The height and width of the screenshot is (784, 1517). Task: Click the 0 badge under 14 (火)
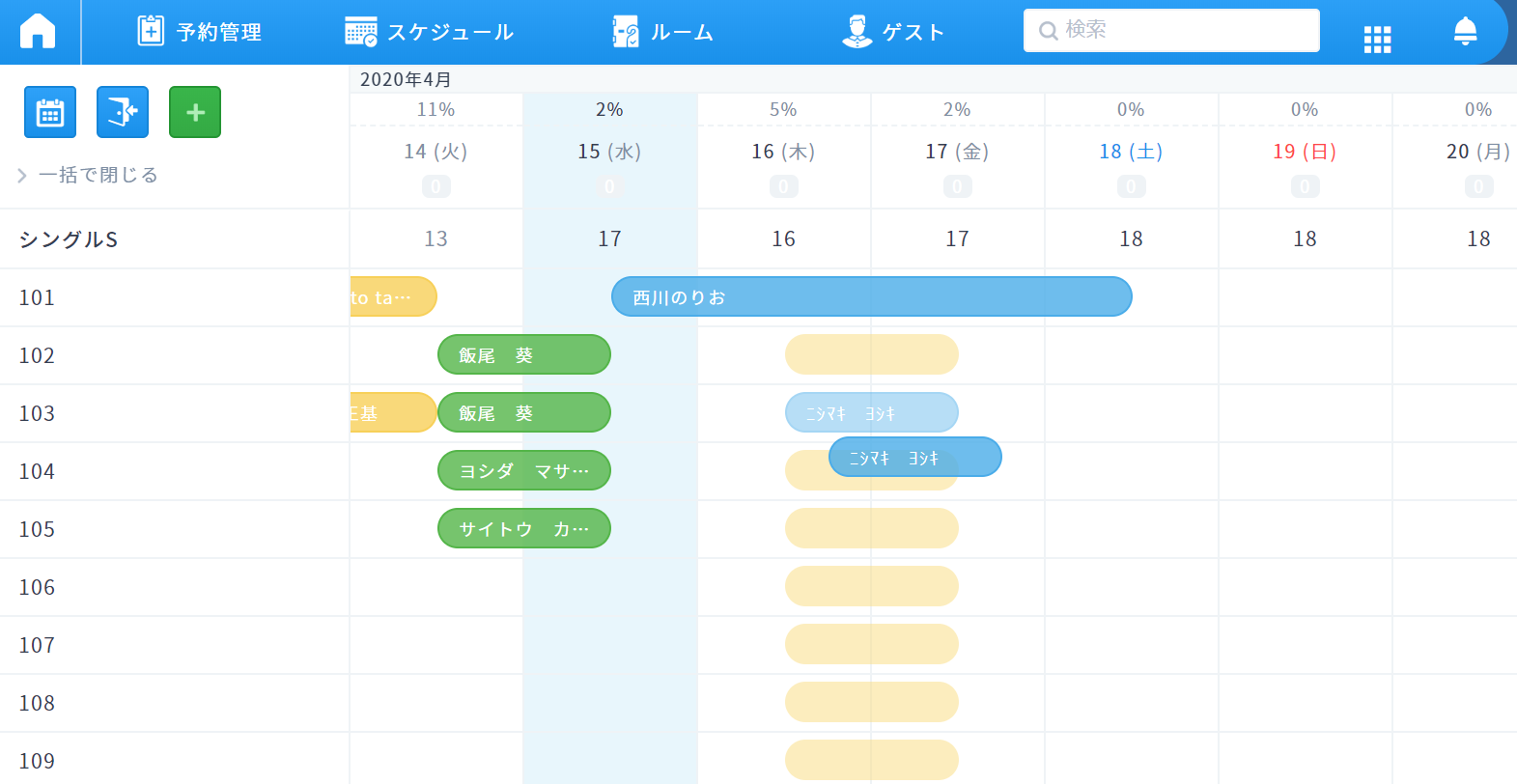[435, 186]
